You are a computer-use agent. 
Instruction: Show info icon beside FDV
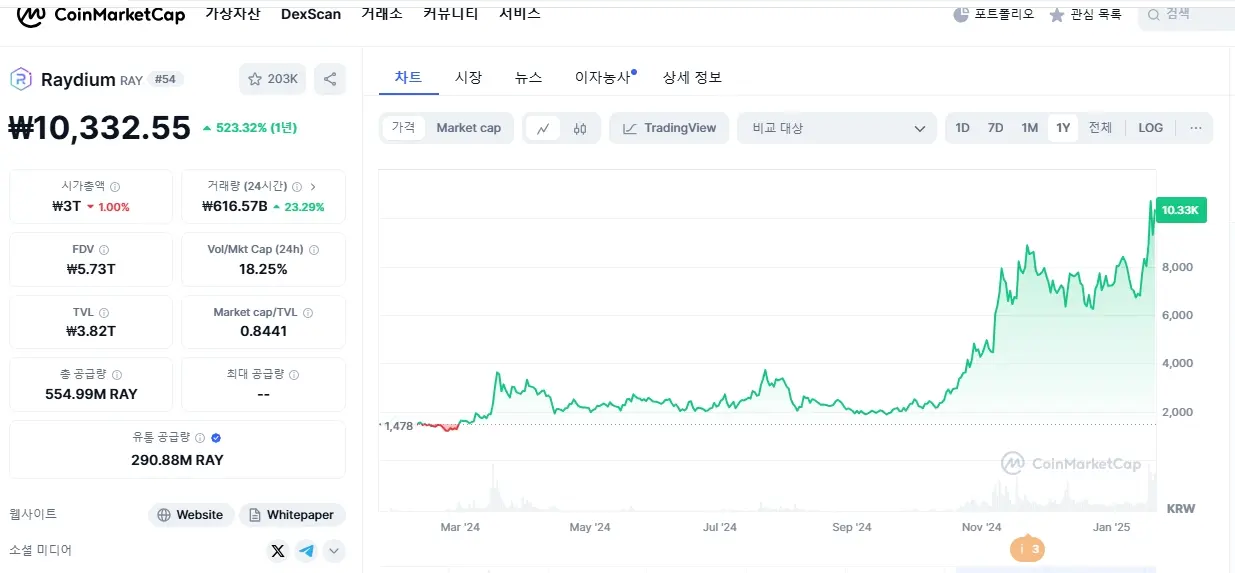click(x=104, y=250)
